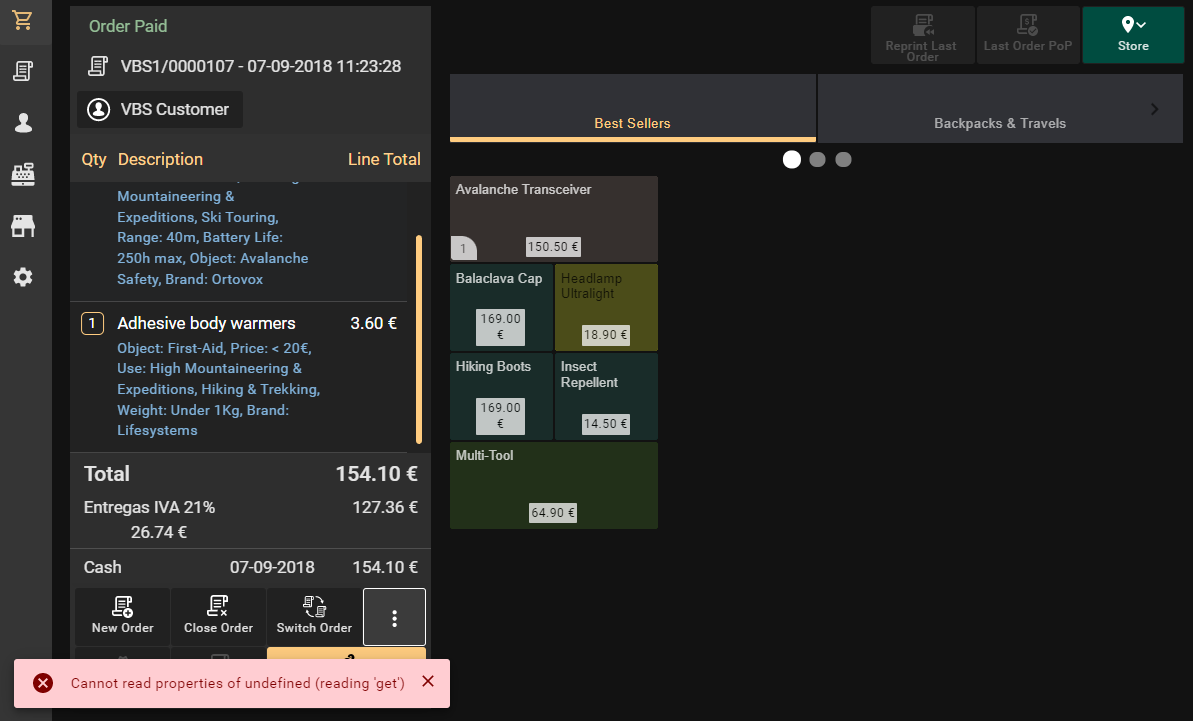Switch to the third carousel page dot
Image resolution: width=1193 pixels, height=721 pixels.
844,160
